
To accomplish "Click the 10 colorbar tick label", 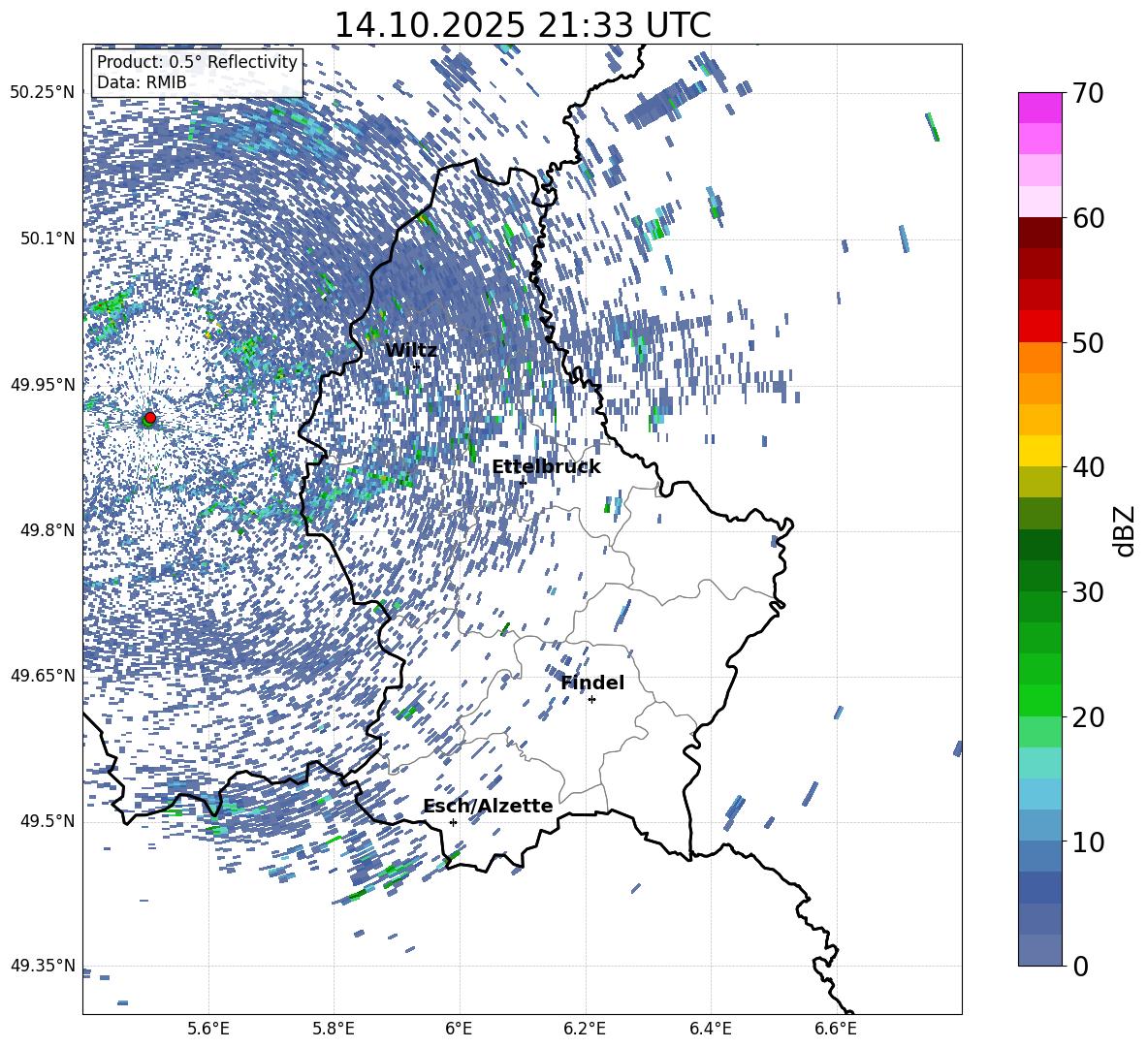I will (x=1088, y=842).
